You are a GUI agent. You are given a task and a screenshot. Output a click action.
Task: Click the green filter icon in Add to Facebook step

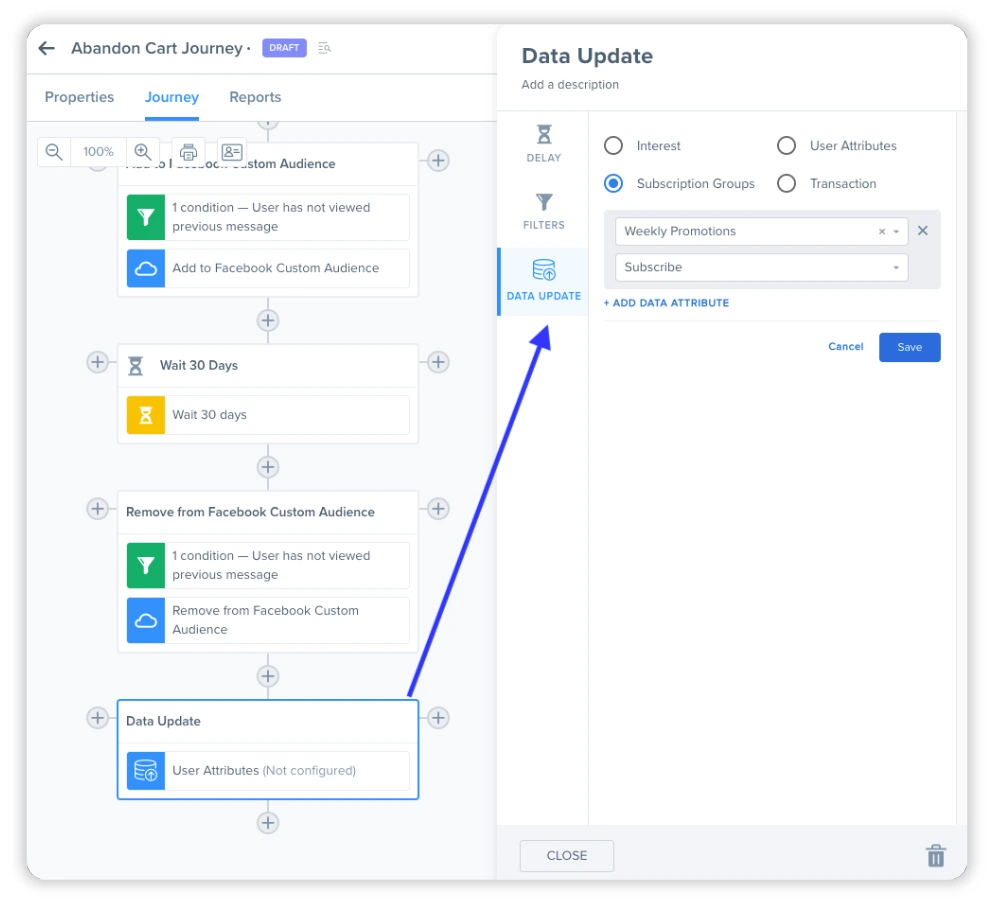click(x=146, y=217)
